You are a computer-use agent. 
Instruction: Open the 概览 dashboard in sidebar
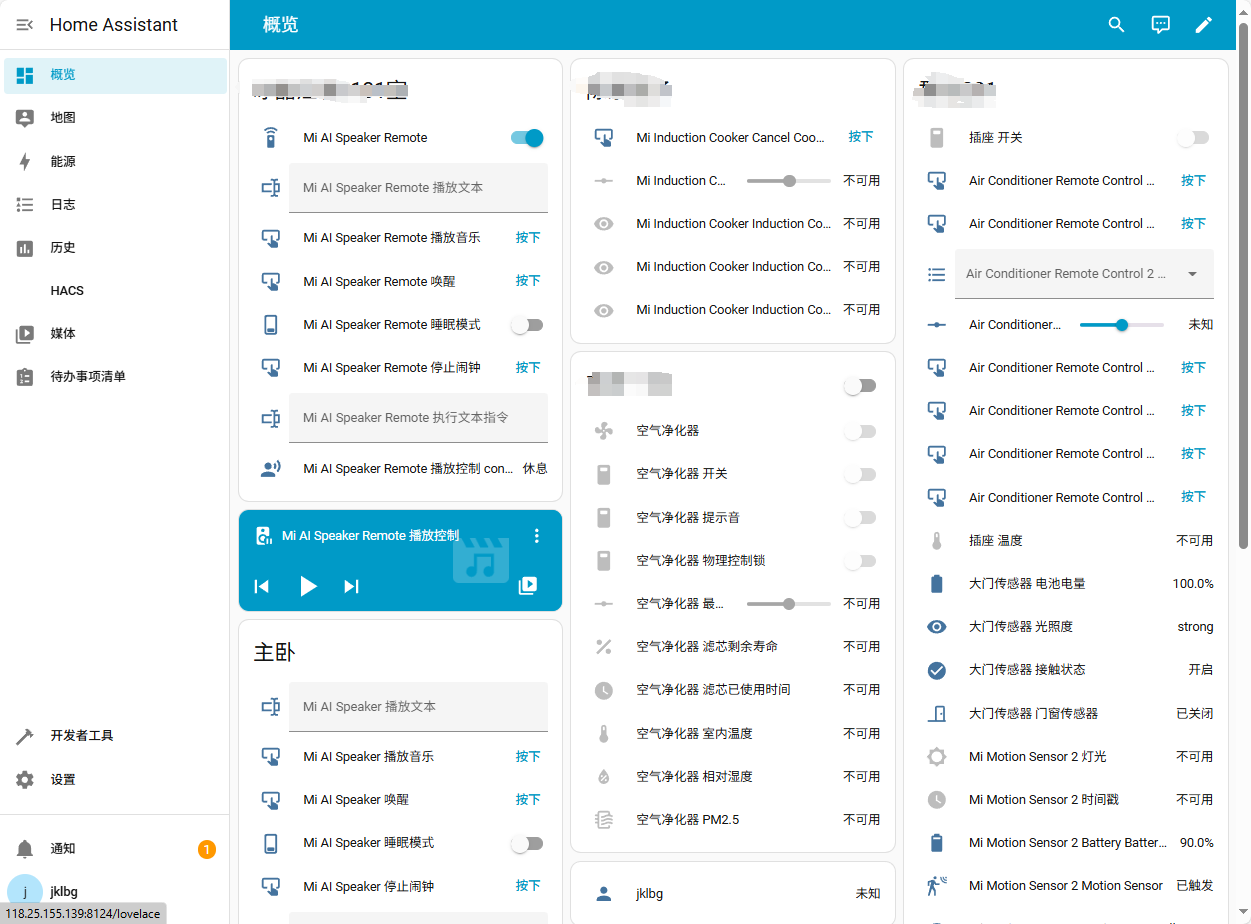tap(115, 75)
